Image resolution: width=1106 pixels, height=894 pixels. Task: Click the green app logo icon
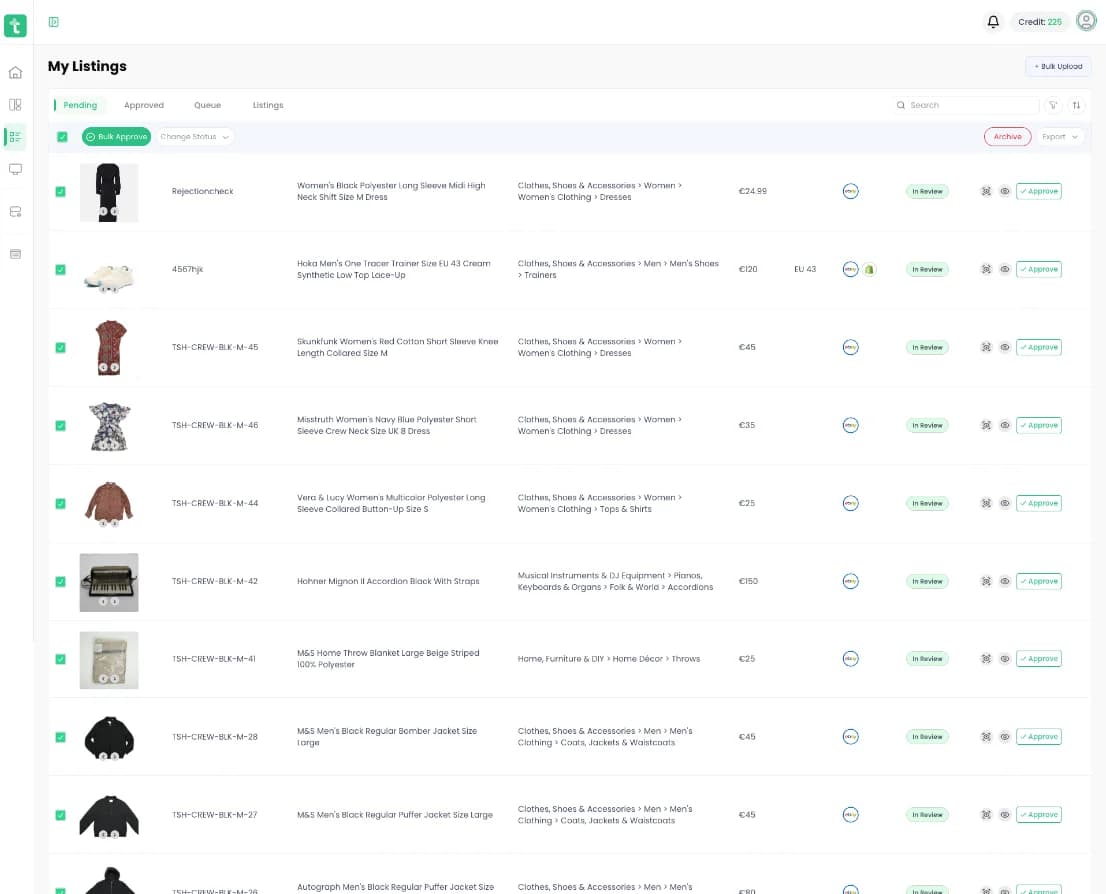15,25
